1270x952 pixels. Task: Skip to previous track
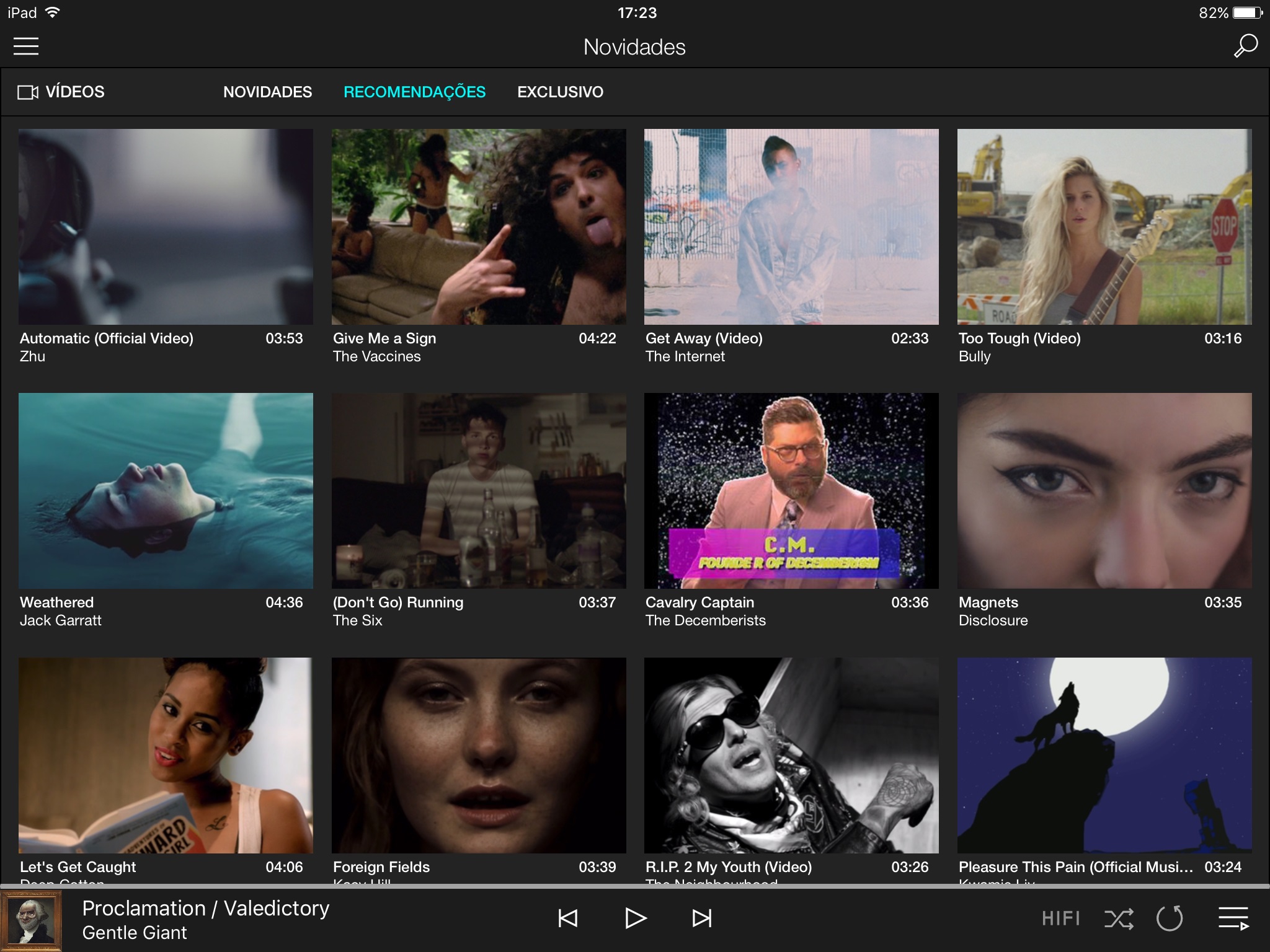568,918
